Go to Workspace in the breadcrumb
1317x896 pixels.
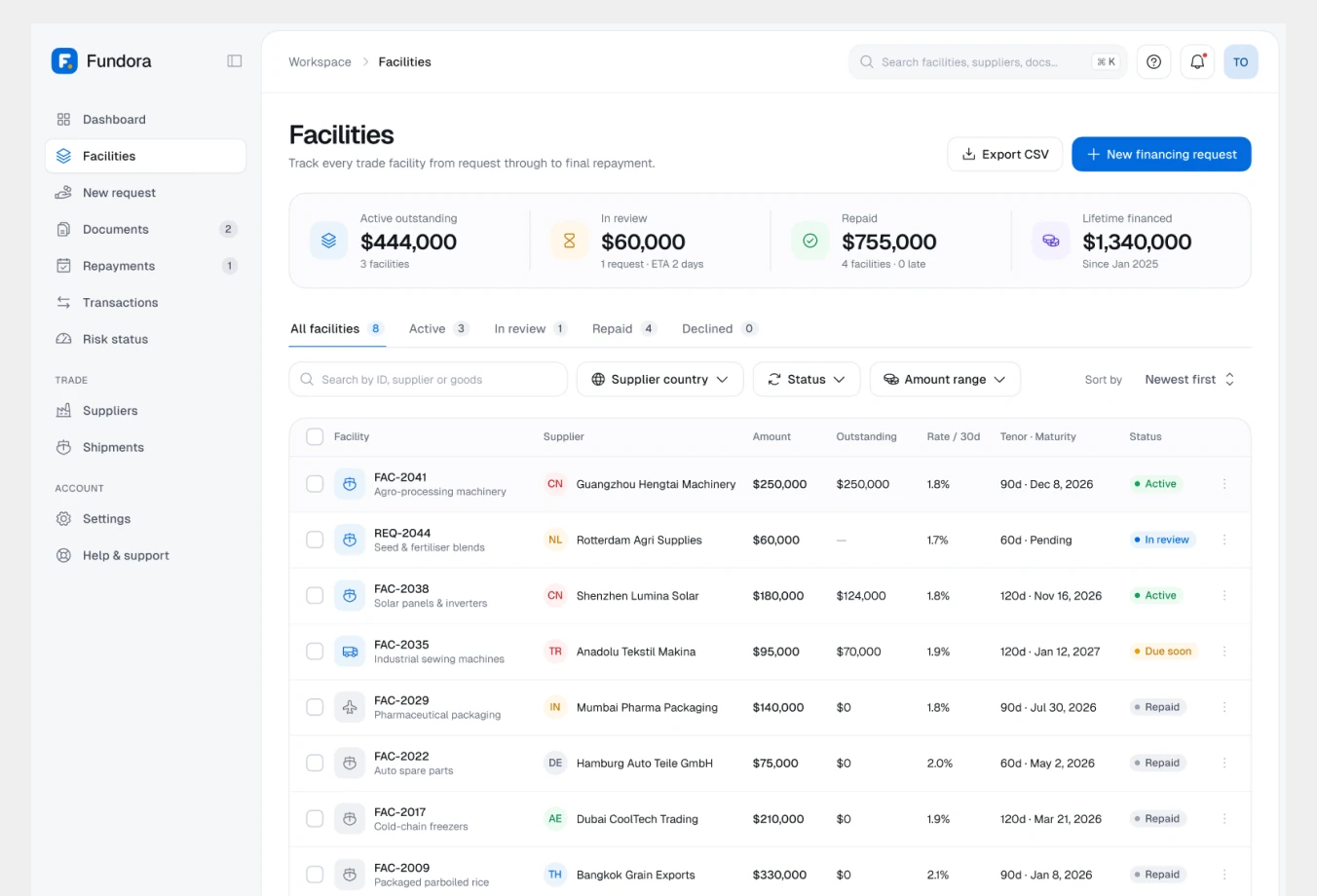(x=320, y=61)
